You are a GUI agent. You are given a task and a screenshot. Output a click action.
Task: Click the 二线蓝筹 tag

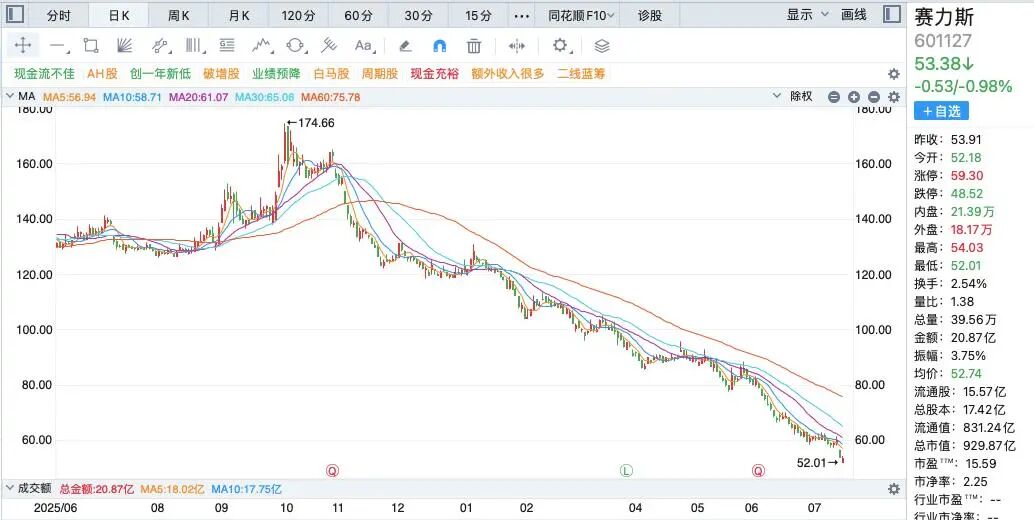click(x=581, y=74)
